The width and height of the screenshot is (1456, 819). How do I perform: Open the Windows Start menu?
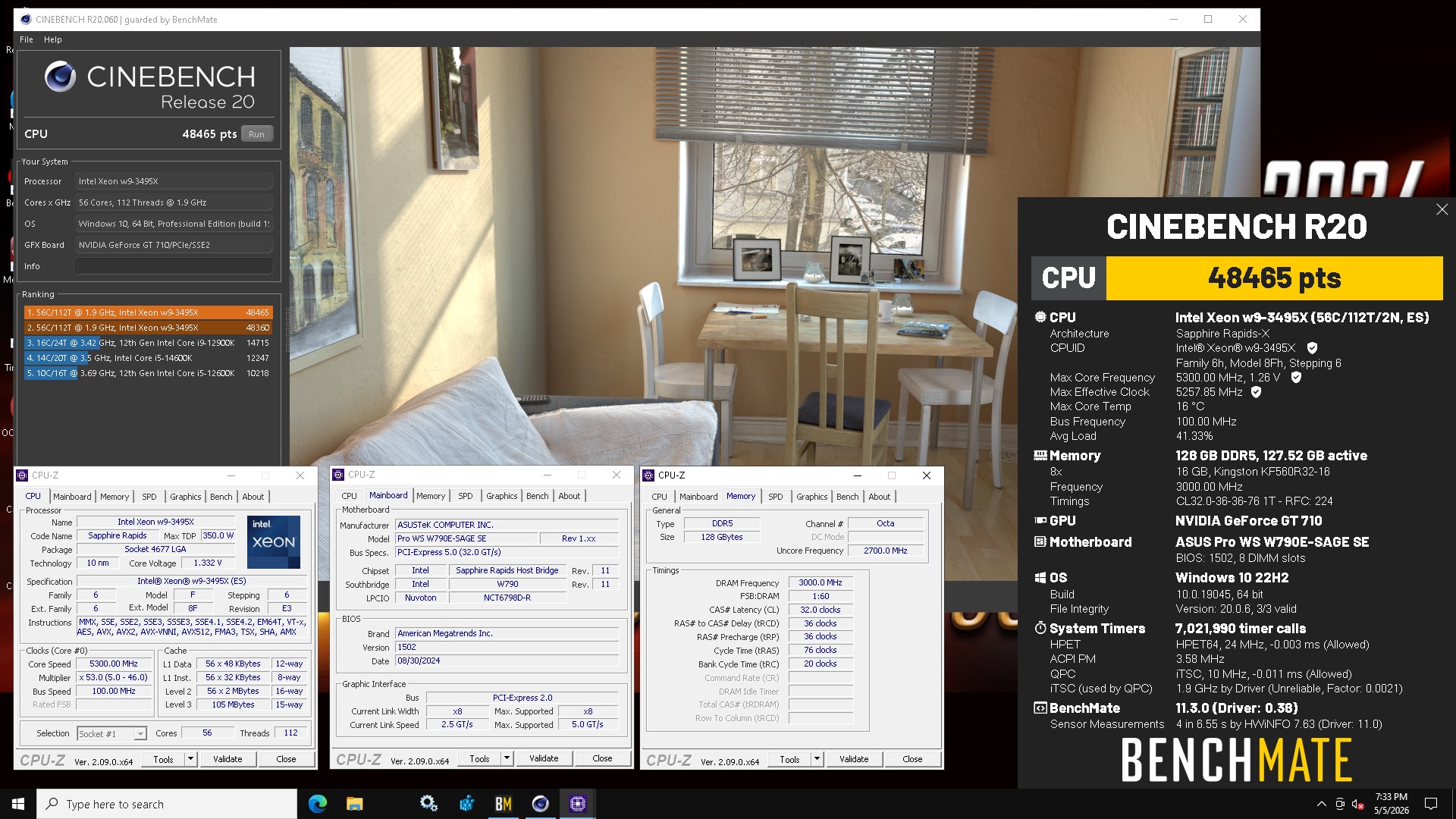(x=18, y=804)
